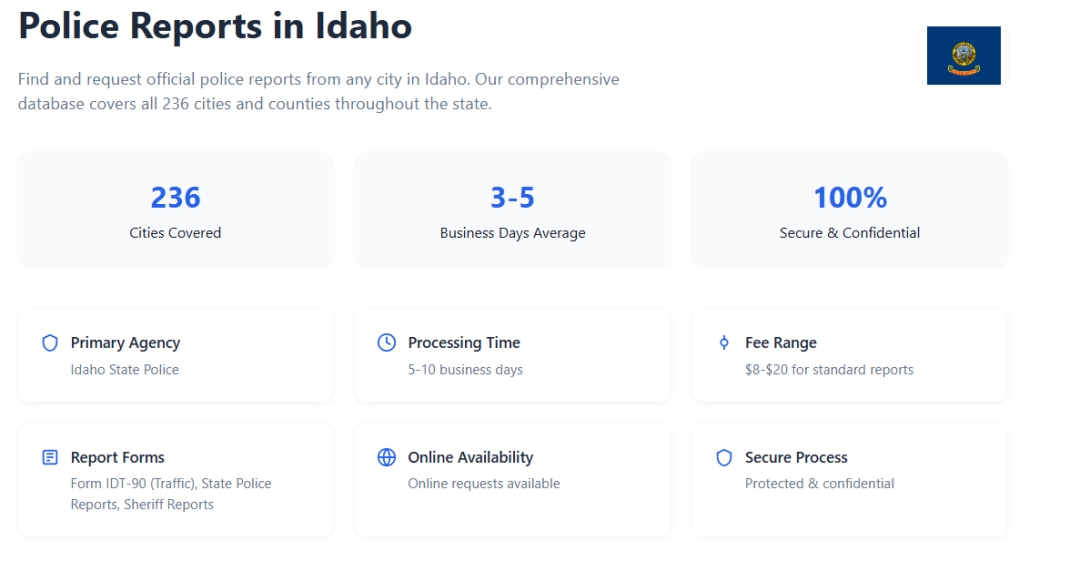
Task: Click the Online requests available text
Action: pyautogui.click(x=484, y=484)
